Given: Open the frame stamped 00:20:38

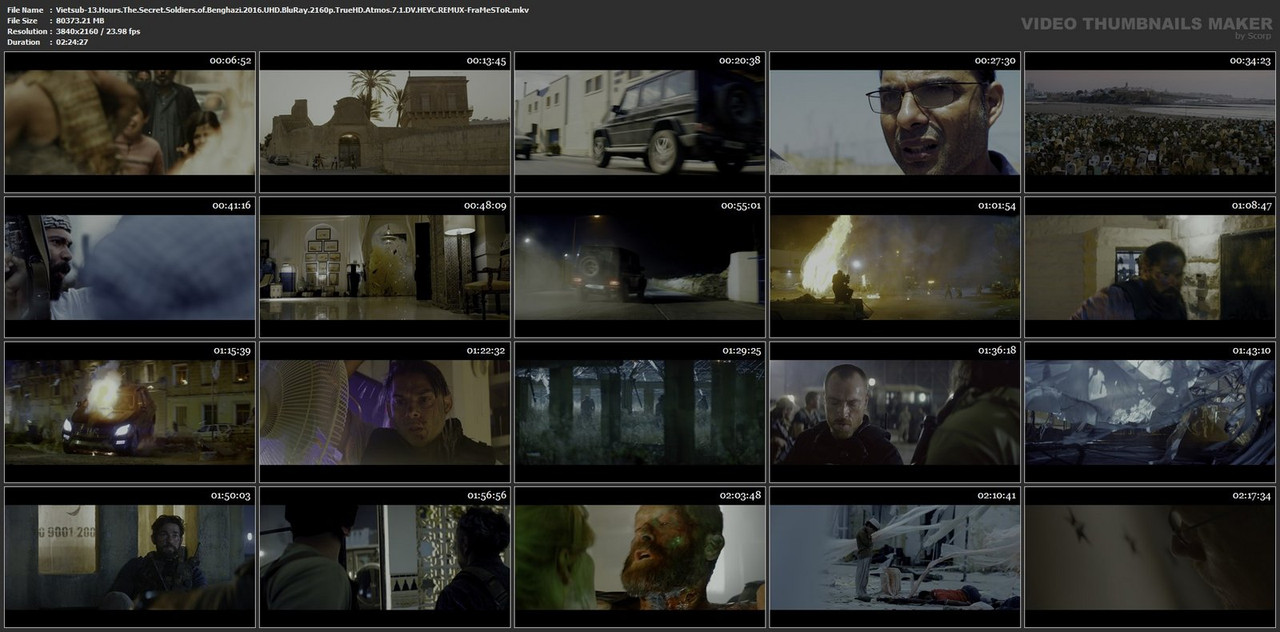Looking at the screenshot, I should 640,122.
